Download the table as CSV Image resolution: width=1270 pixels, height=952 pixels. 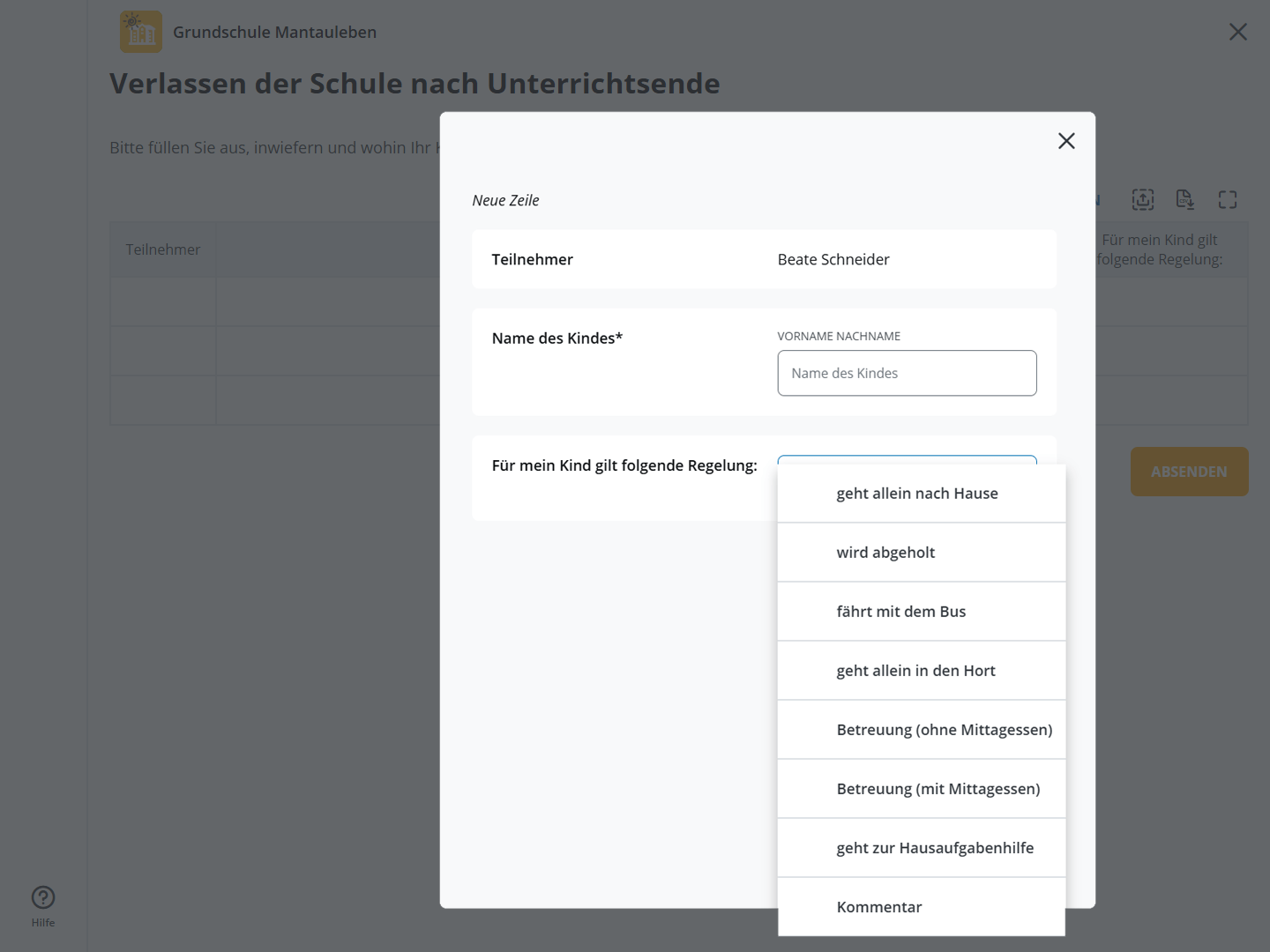click(x=1184, y=200)
